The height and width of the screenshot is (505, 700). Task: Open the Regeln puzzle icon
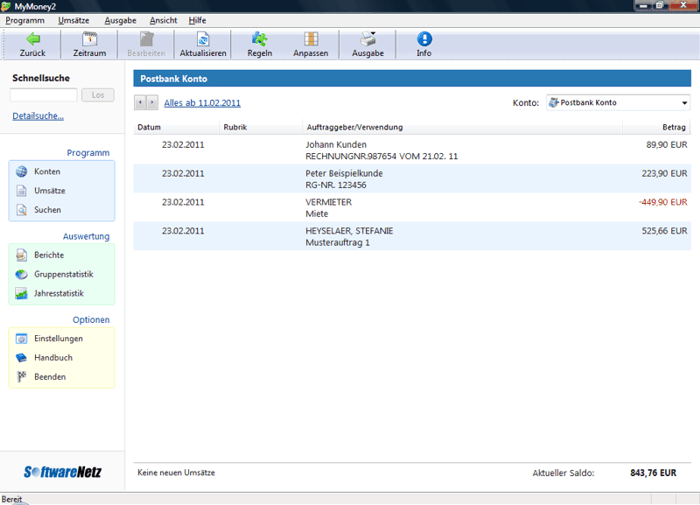point(259,39)
